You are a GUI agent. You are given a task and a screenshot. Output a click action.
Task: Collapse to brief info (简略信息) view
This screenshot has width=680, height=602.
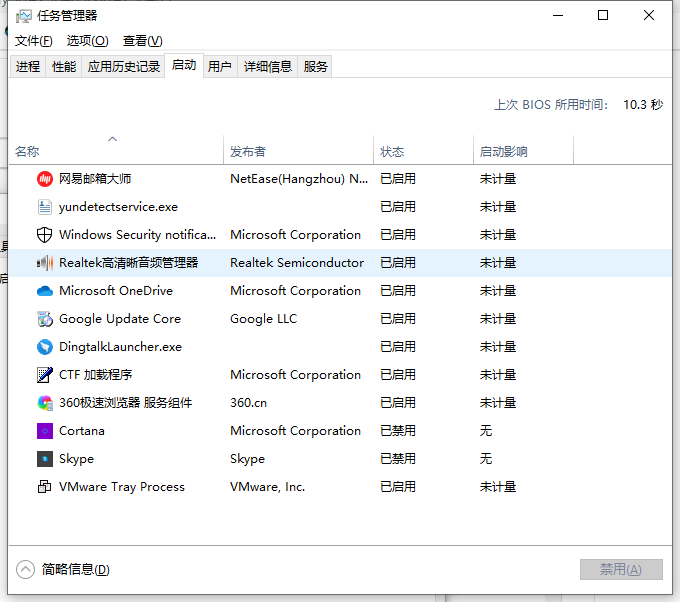tap(64, 569)
